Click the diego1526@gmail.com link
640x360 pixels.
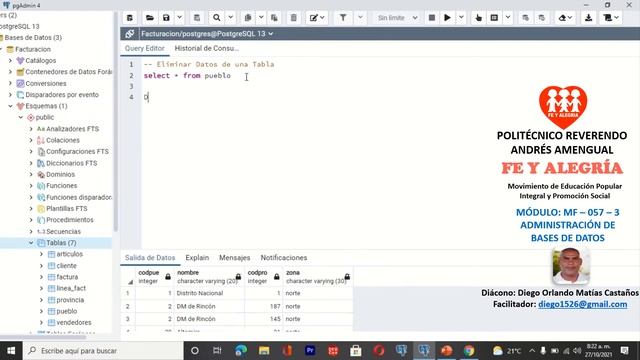[x=582, y=304]
